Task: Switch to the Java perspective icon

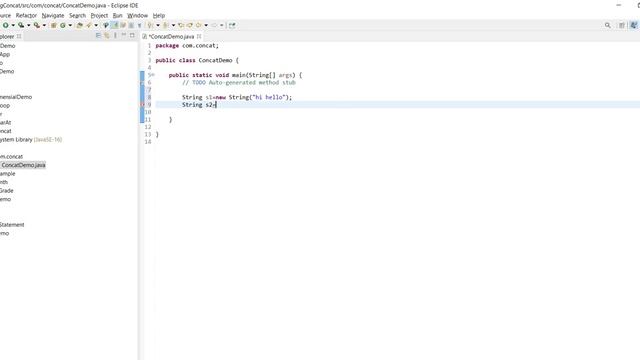Action: pos(633,25)
